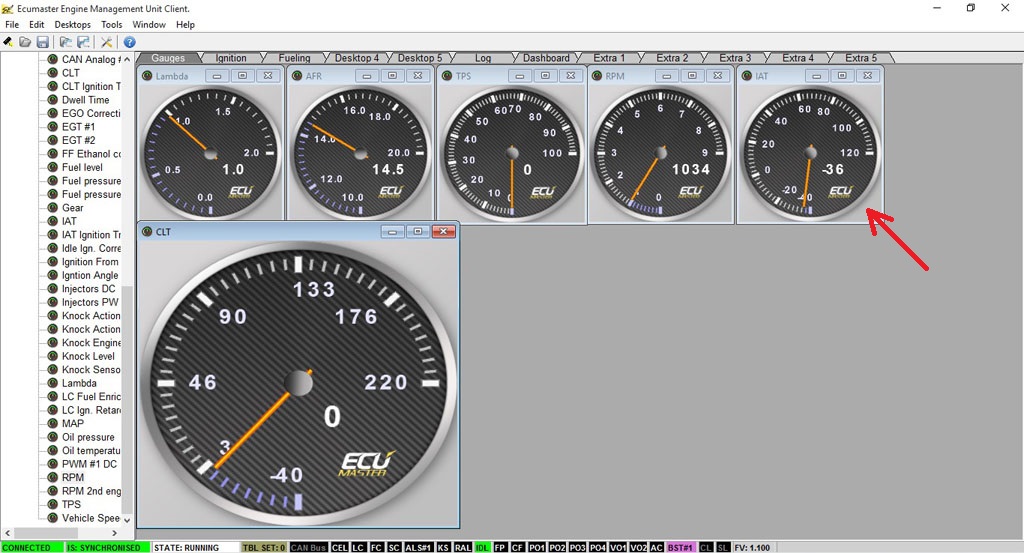Click the gauge icon in the CLT window title bar
The image size is (1024, 553).
click(147, 232)
